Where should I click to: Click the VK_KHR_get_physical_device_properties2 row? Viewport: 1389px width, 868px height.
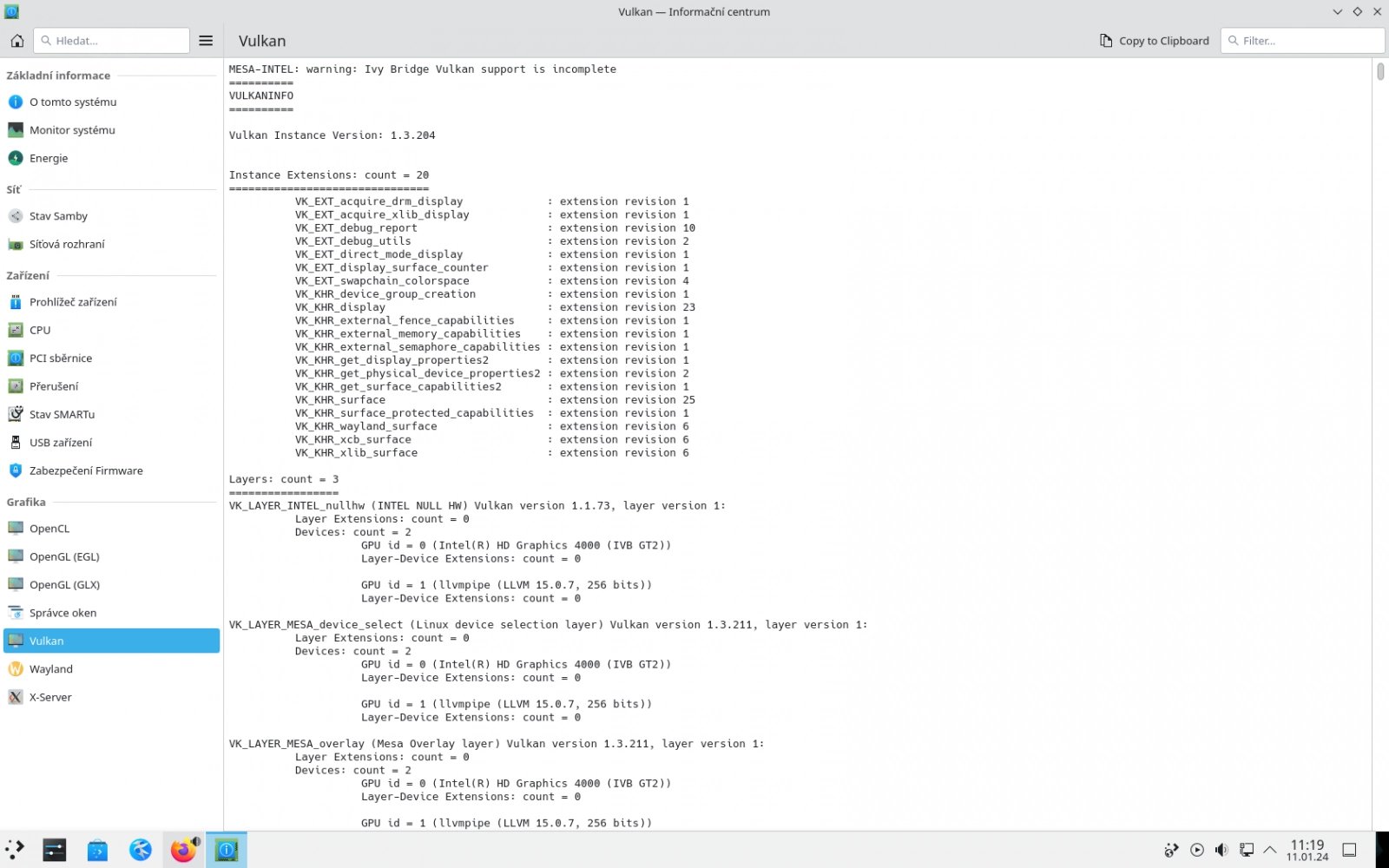(x=491, y=373)
